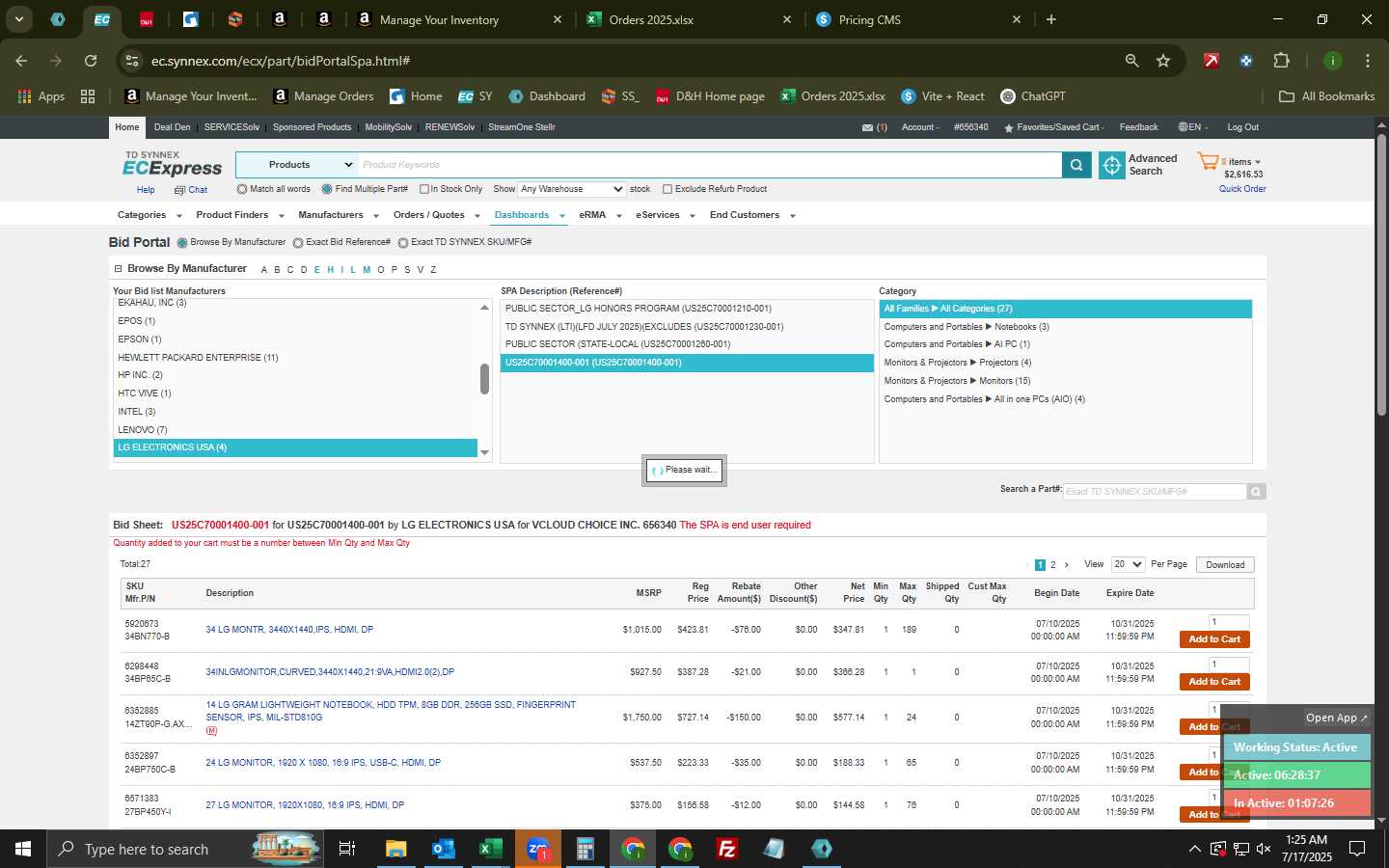Open the Products search type dropdown

[x=297, y=165]
